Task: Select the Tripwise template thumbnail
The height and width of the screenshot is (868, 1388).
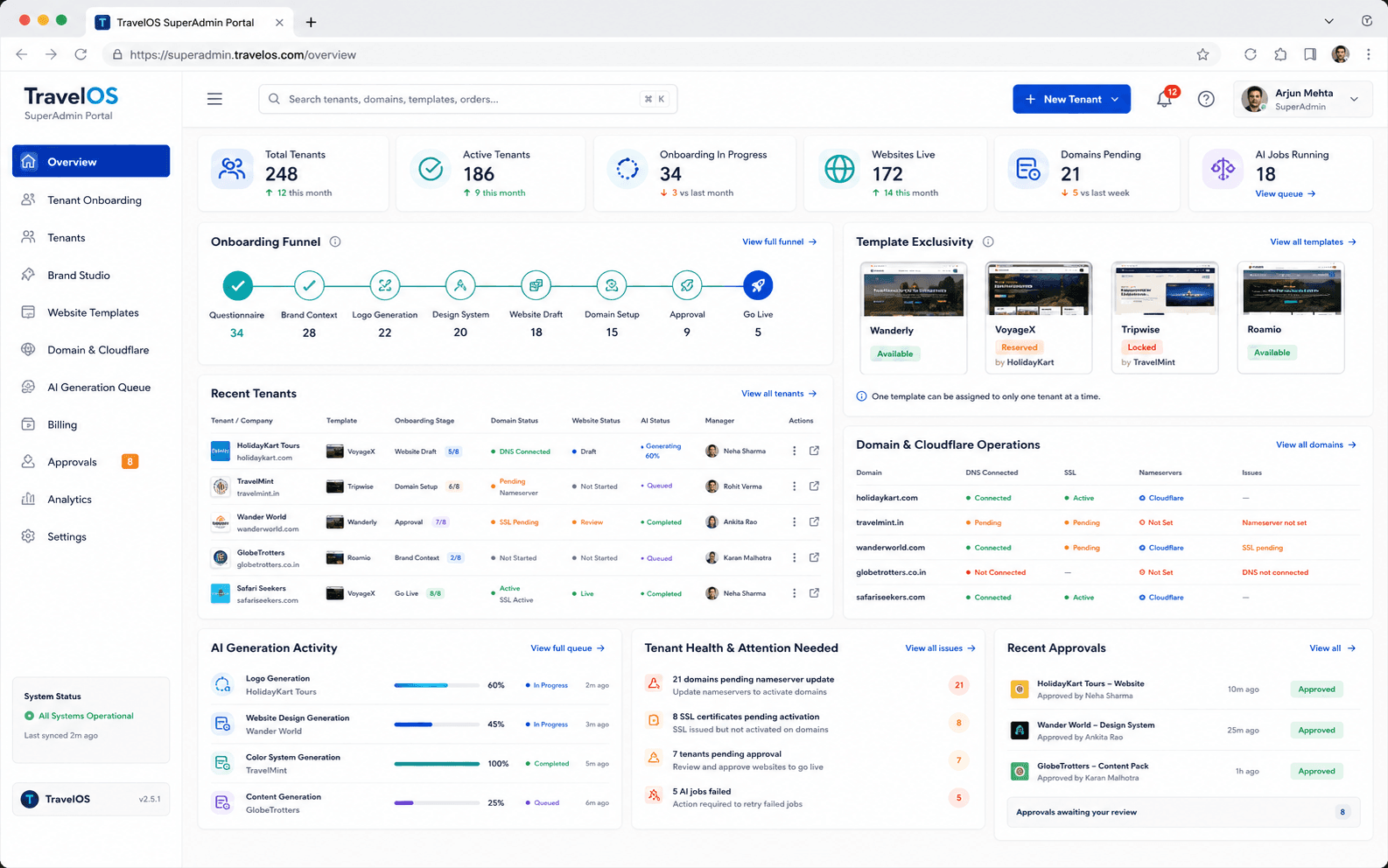Action: click(1165, 289)
